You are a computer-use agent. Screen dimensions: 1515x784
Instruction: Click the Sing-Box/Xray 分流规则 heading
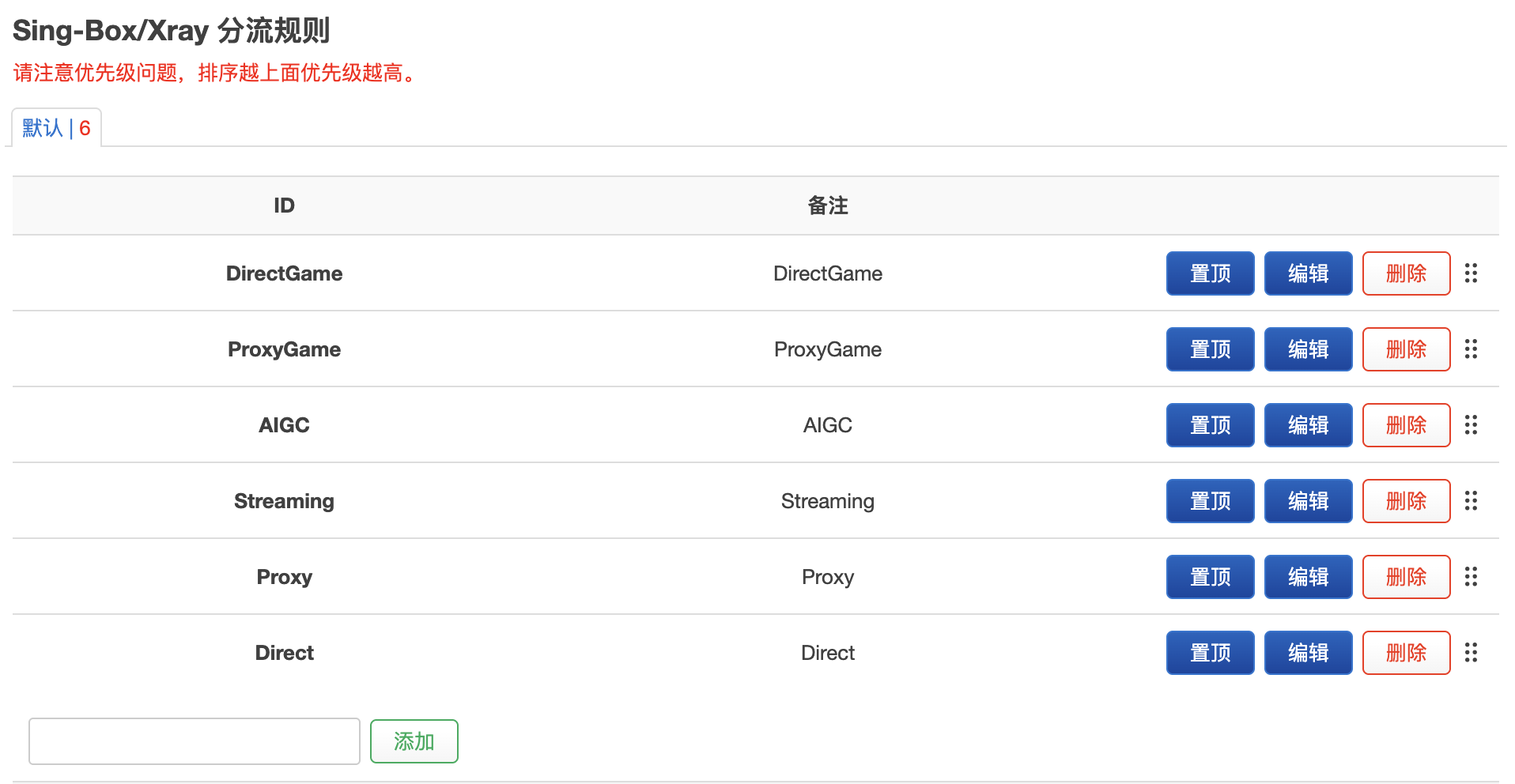coord(172,31)
